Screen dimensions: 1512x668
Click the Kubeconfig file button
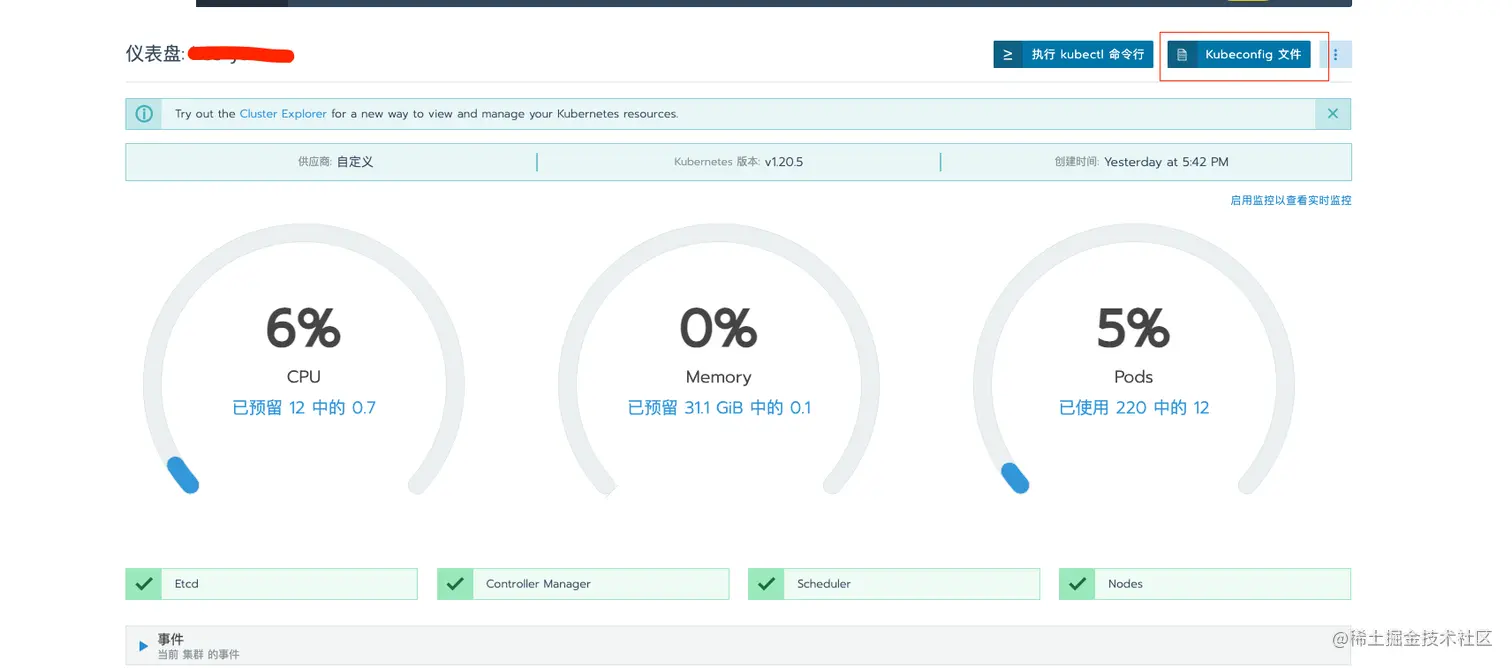[1239, 54]
